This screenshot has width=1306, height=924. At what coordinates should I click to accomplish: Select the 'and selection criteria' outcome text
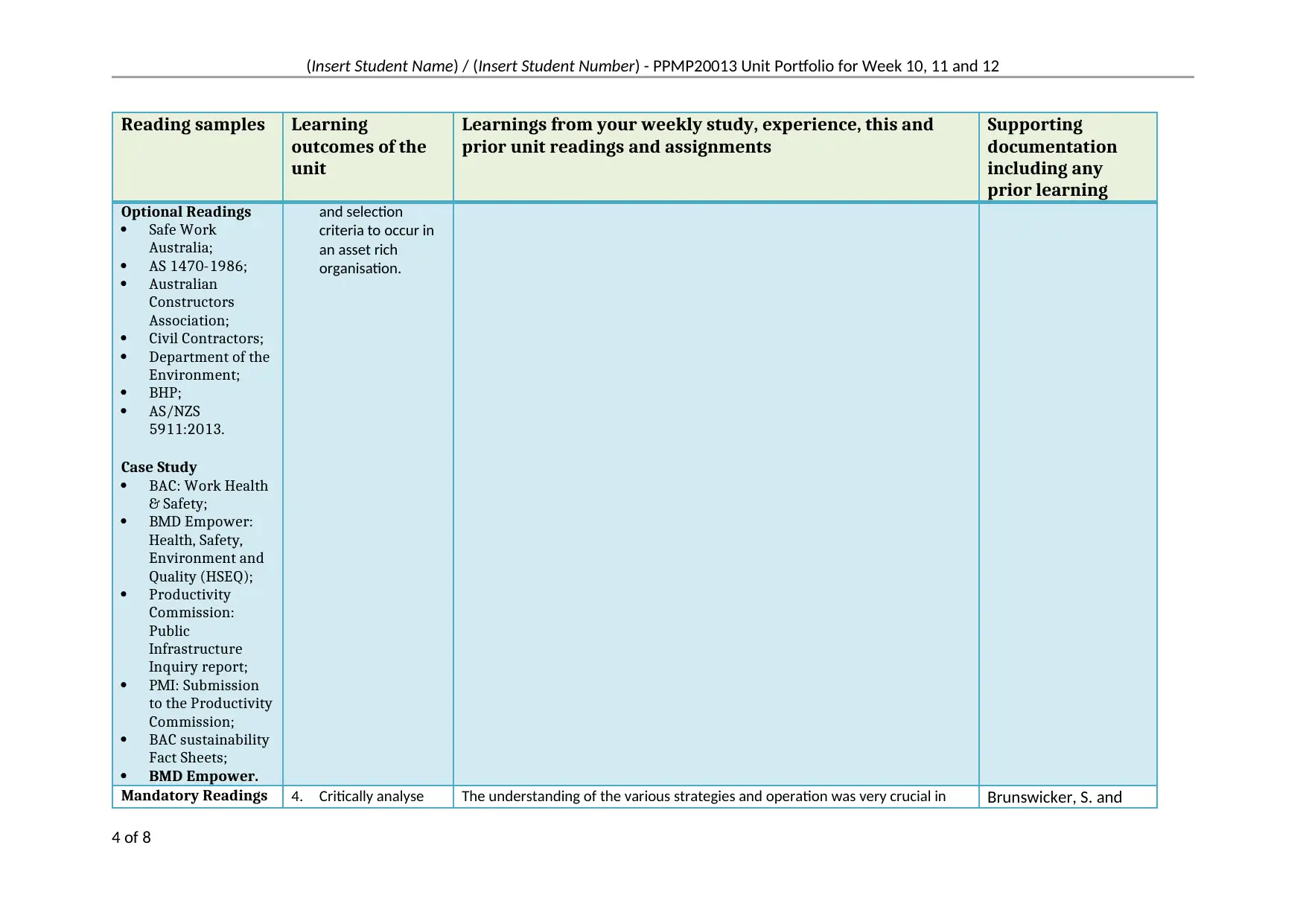(x=377, y=240)
